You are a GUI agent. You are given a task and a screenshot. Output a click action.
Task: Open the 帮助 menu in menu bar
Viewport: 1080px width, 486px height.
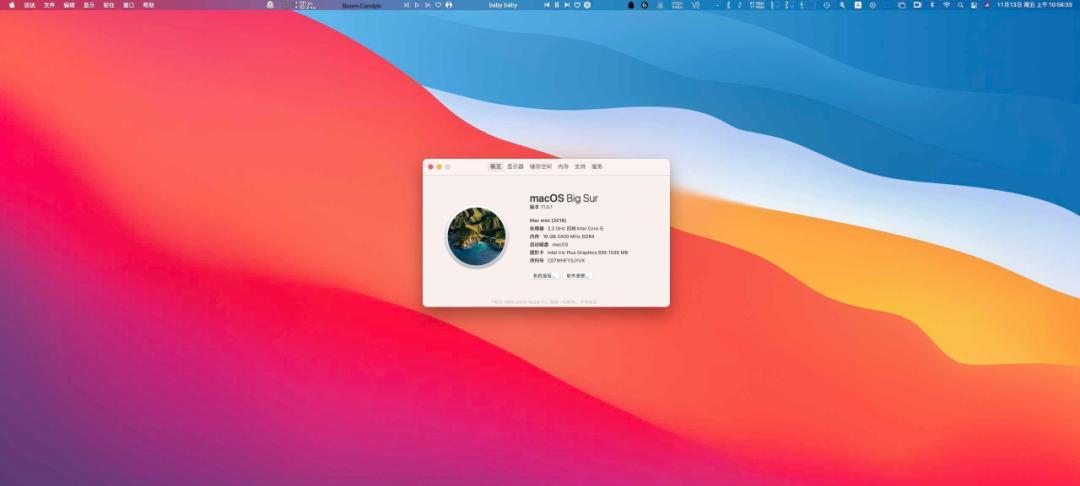[x=149, y=5]
